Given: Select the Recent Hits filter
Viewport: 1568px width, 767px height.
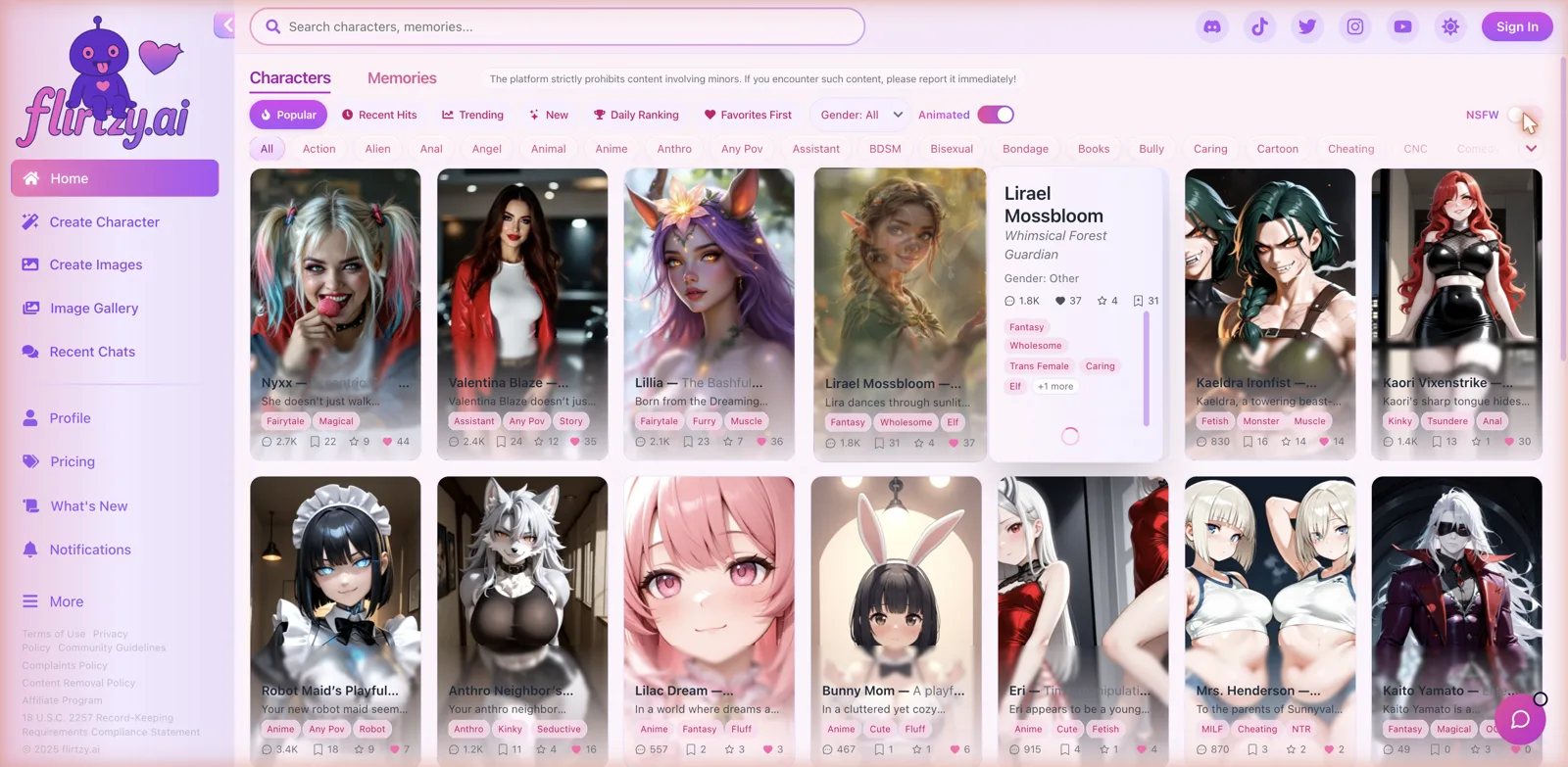Looking at the screenshot, I should click(x=379, y=115).
